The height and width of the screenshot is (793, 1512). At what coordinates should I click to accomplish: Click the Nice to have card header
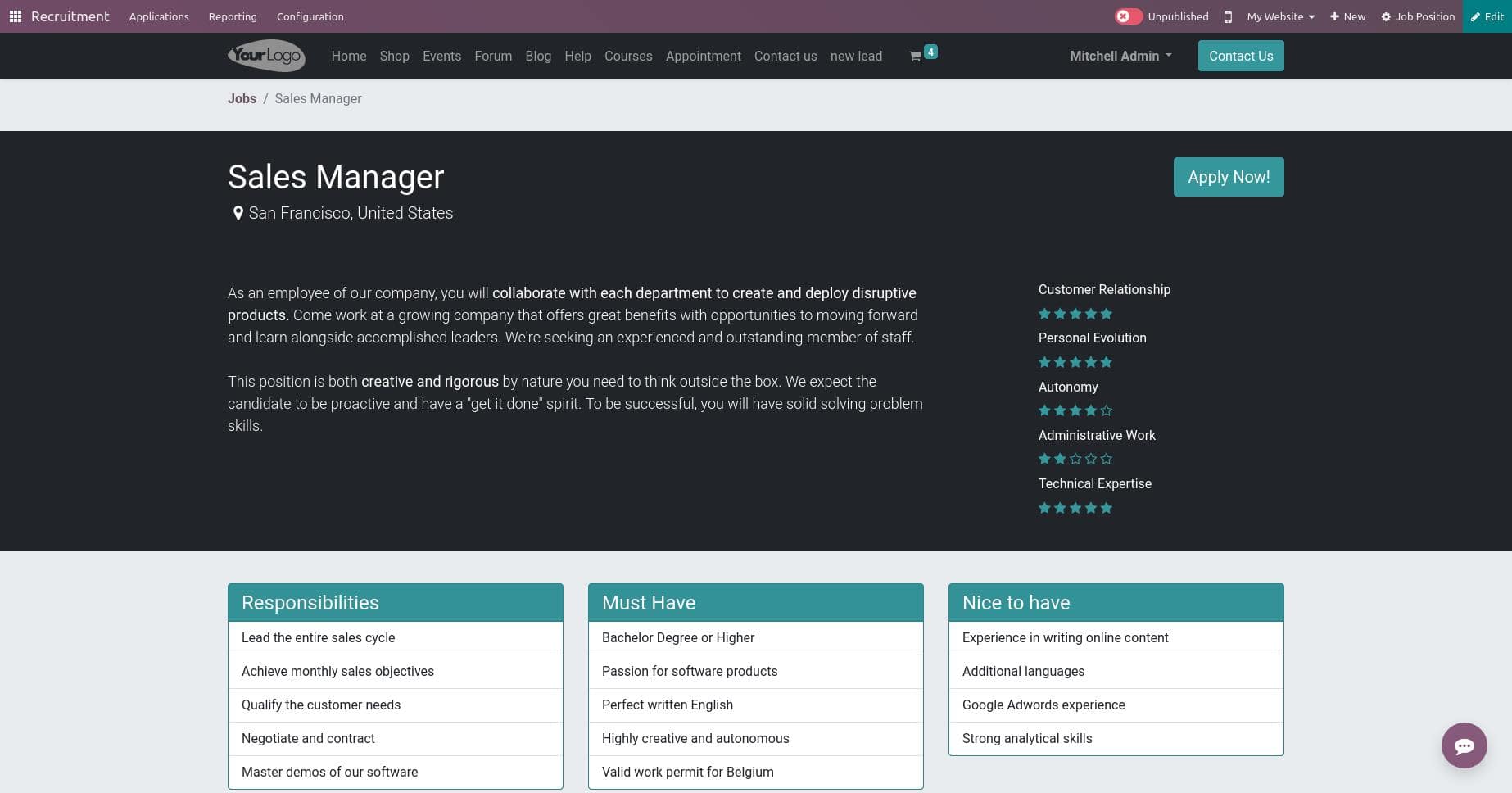tap(1116, 603)
